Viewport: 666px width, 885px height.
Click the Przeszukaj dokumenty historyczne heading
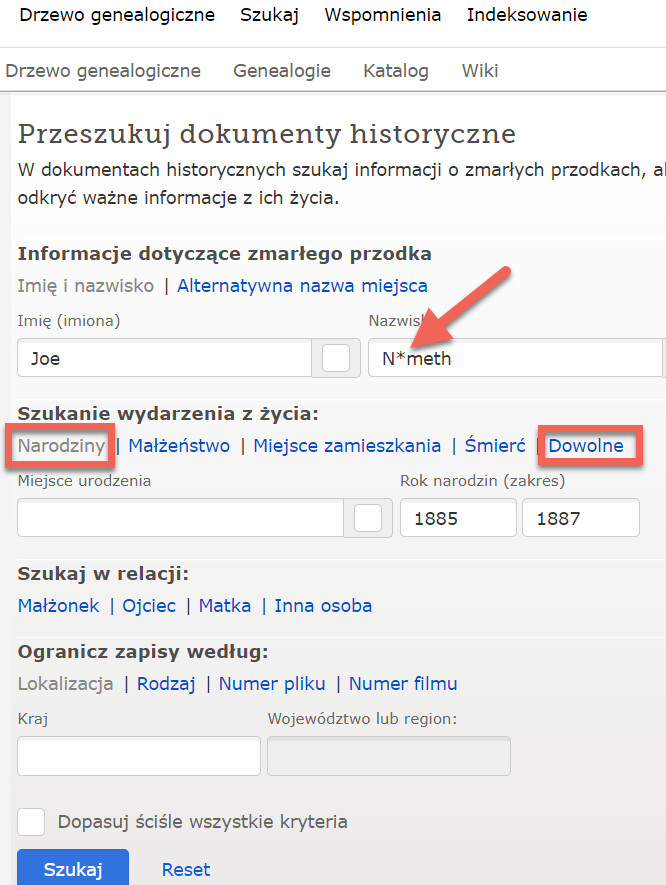click(267, 134)
